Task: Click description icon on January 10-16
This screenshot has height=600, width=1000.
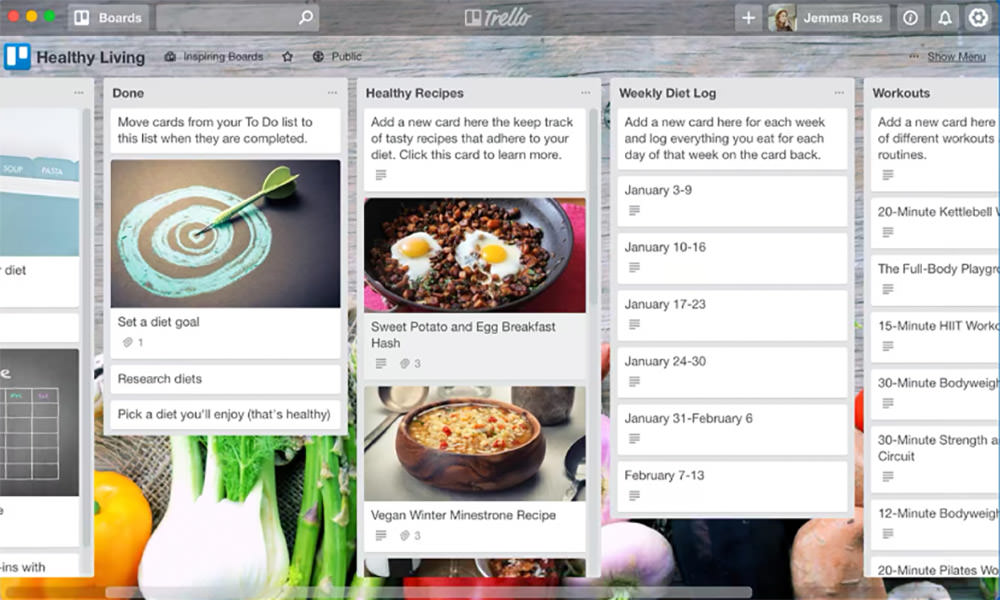Action: [x=634, y=267]
